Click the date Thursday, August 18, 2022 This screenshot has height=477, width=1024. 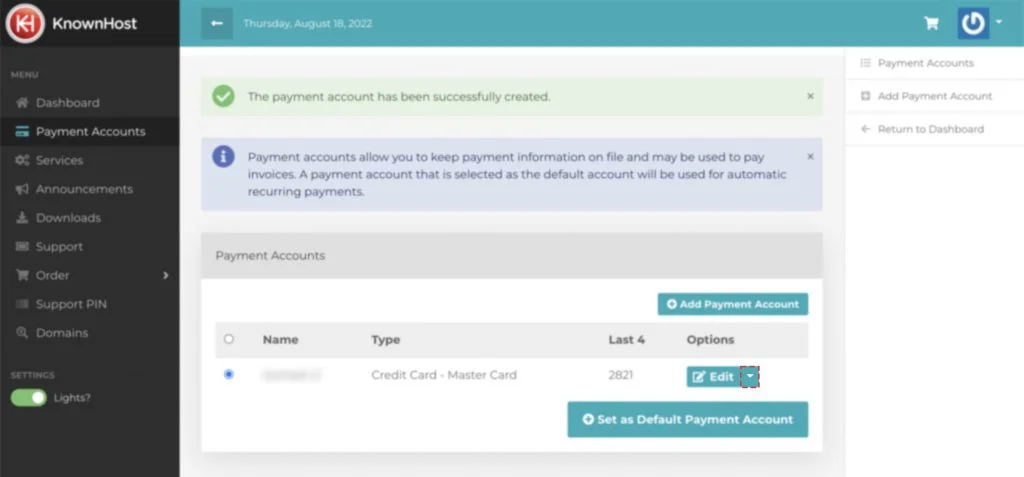point(308,24)
